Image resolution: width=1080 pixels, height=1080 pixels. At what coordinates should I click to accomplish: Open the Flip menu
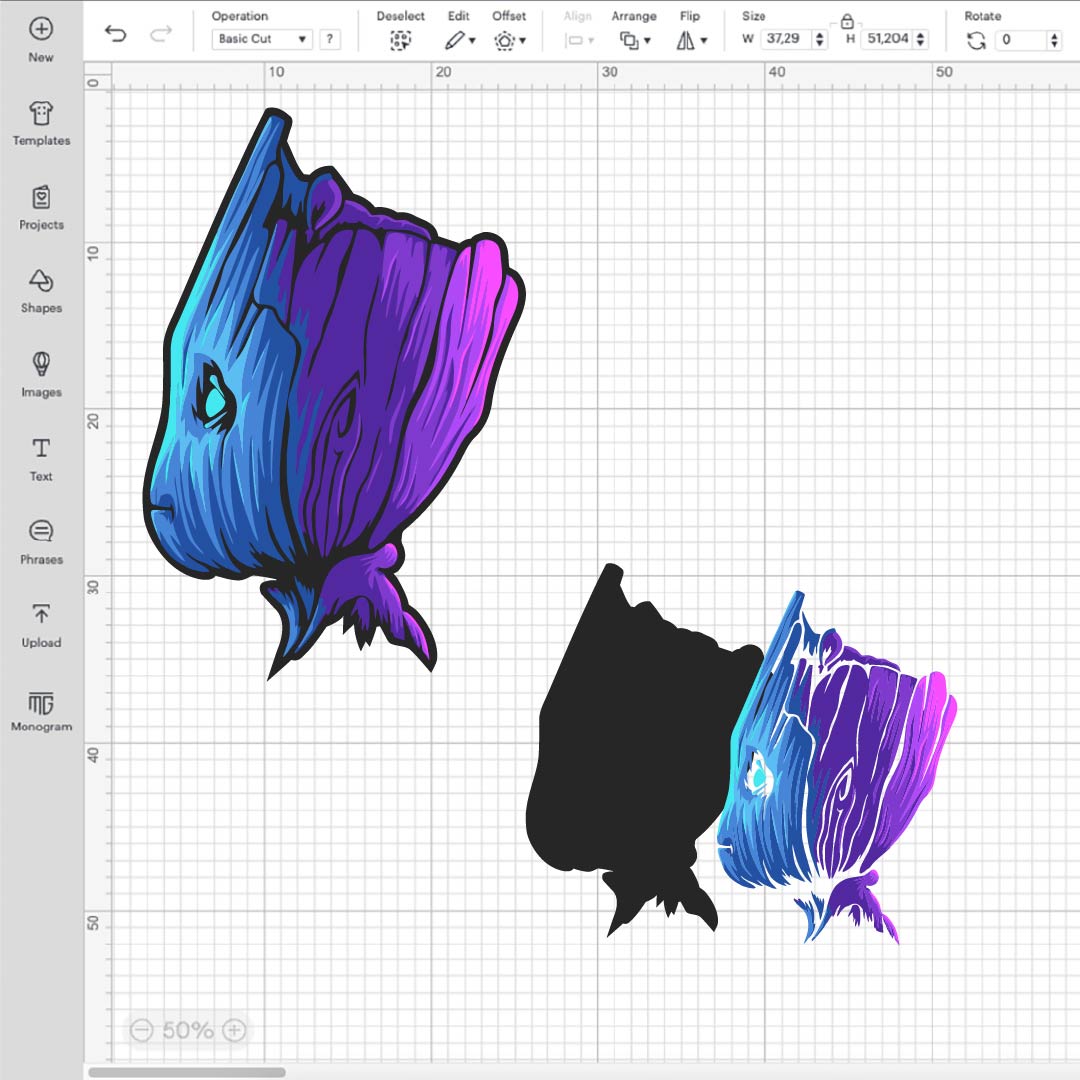tap(692, 40)
